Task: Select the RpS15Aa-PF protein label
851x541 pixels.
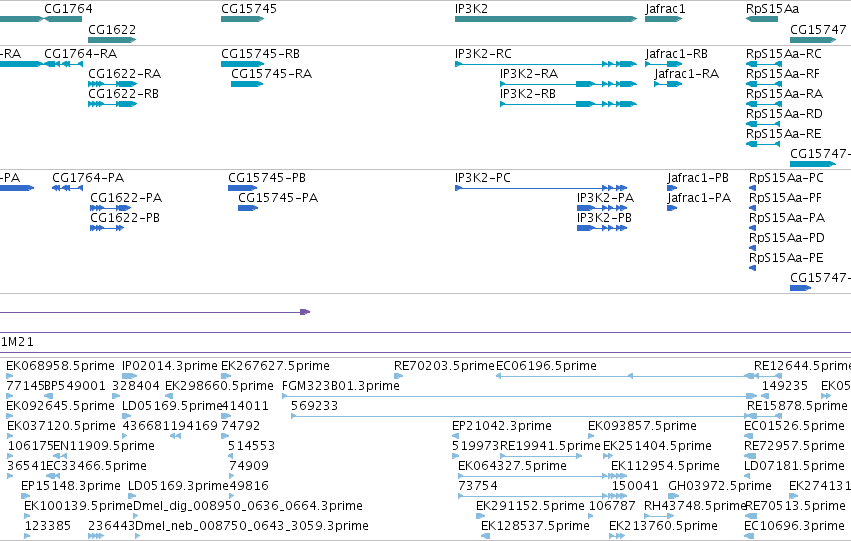Action: coord(785,198)
